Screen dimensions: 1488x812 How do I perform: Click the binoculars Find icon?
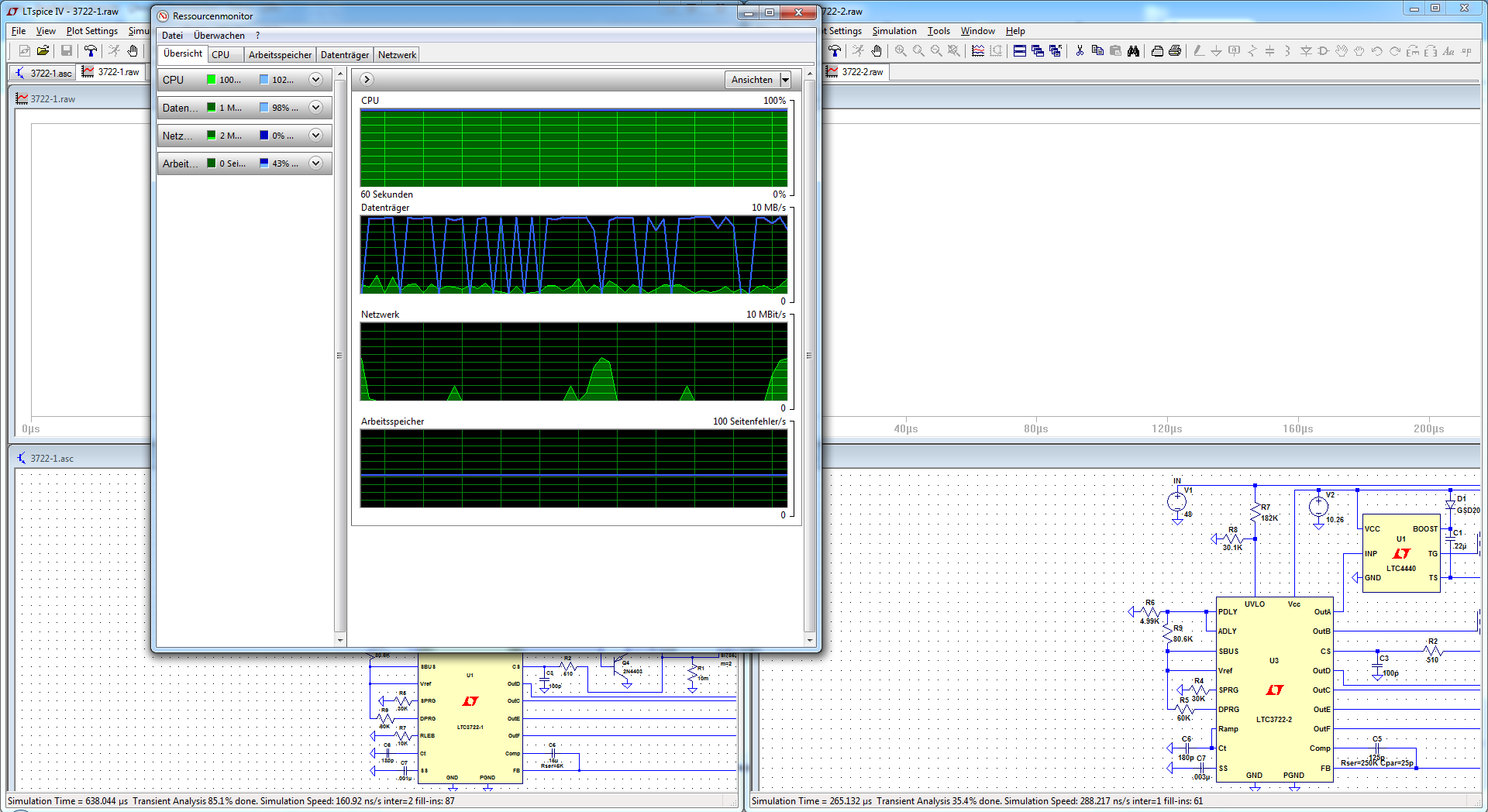[x=1133, y=50]
